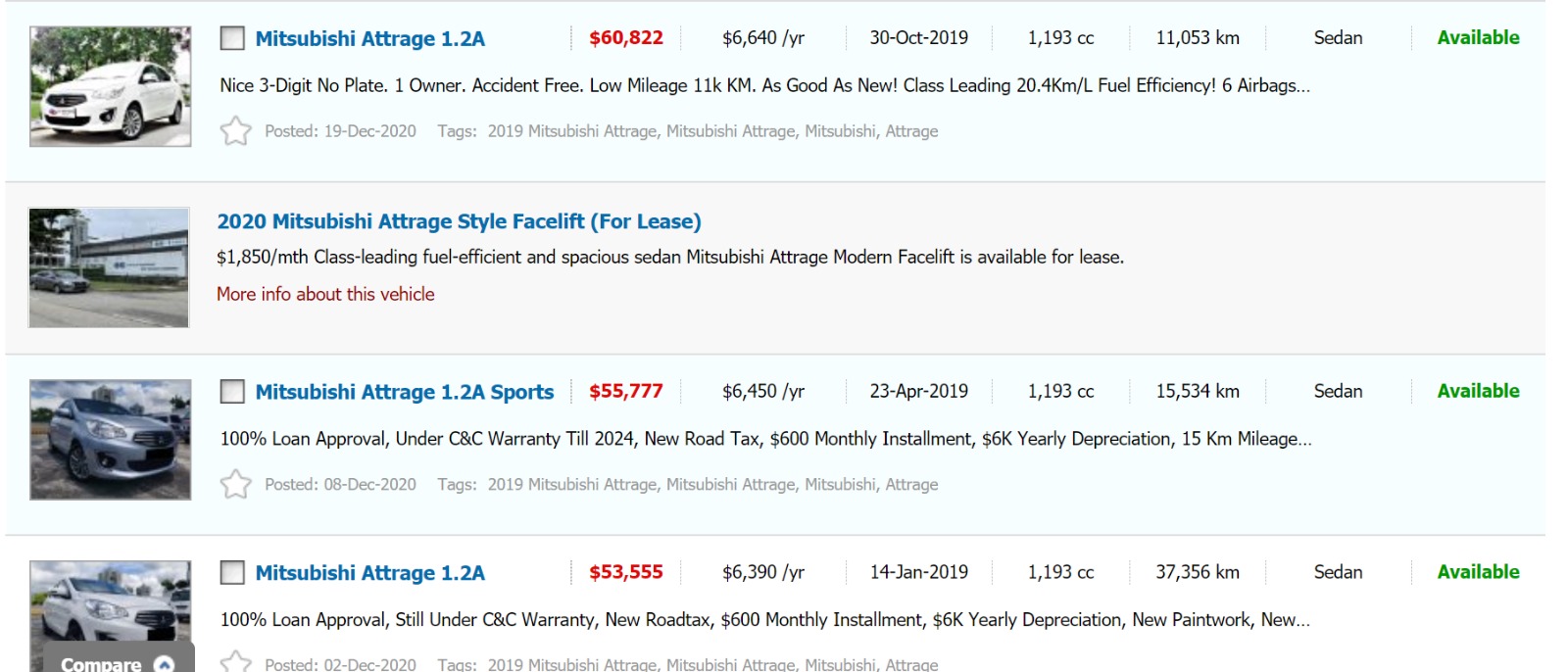Click the Nice 3-Digit No Plate description
This screenshot has width=1568, height=672.
click(x=764, y=85)
